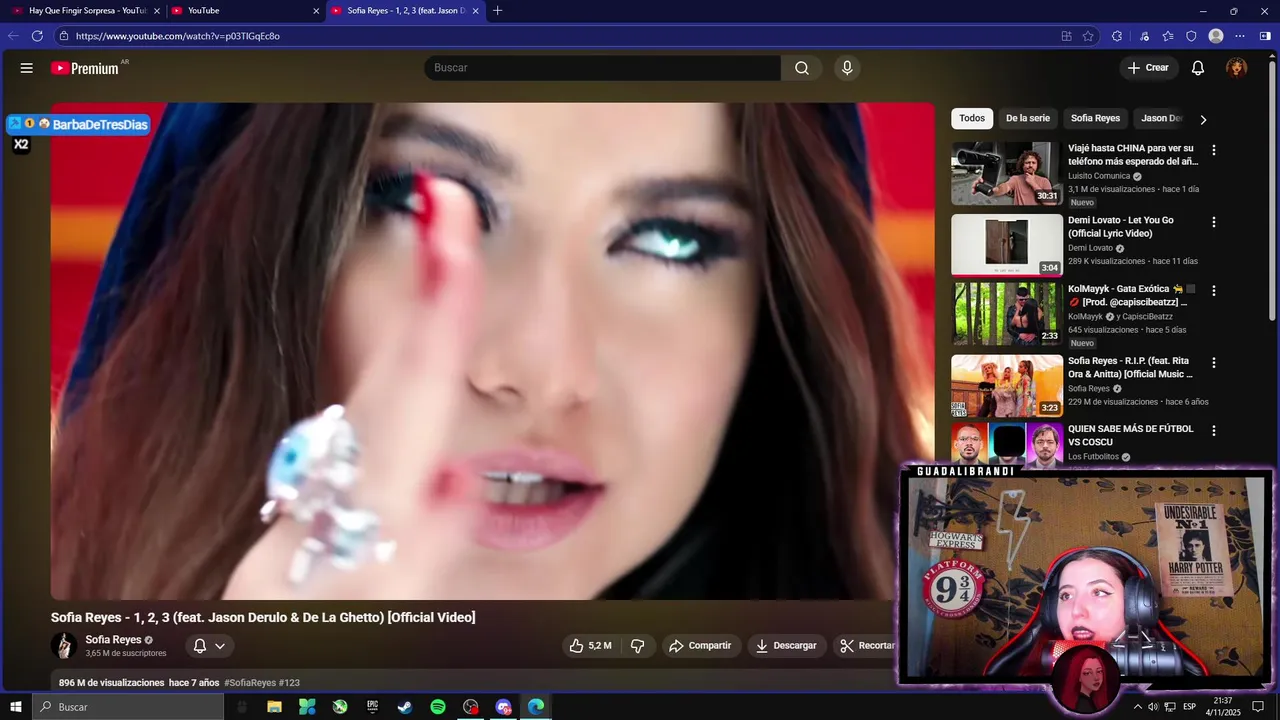Open Sofia Reyes channel avatar
The width and height of the screenshot is (1280, 720).
(x=64, y=646)
